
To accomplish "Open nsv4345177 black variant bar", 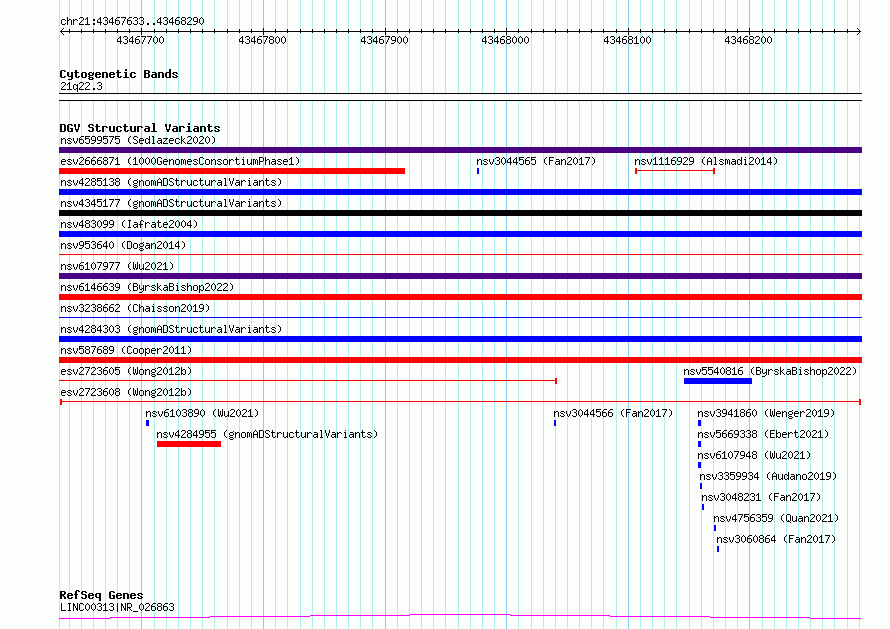I will click(x=460, y=213).
